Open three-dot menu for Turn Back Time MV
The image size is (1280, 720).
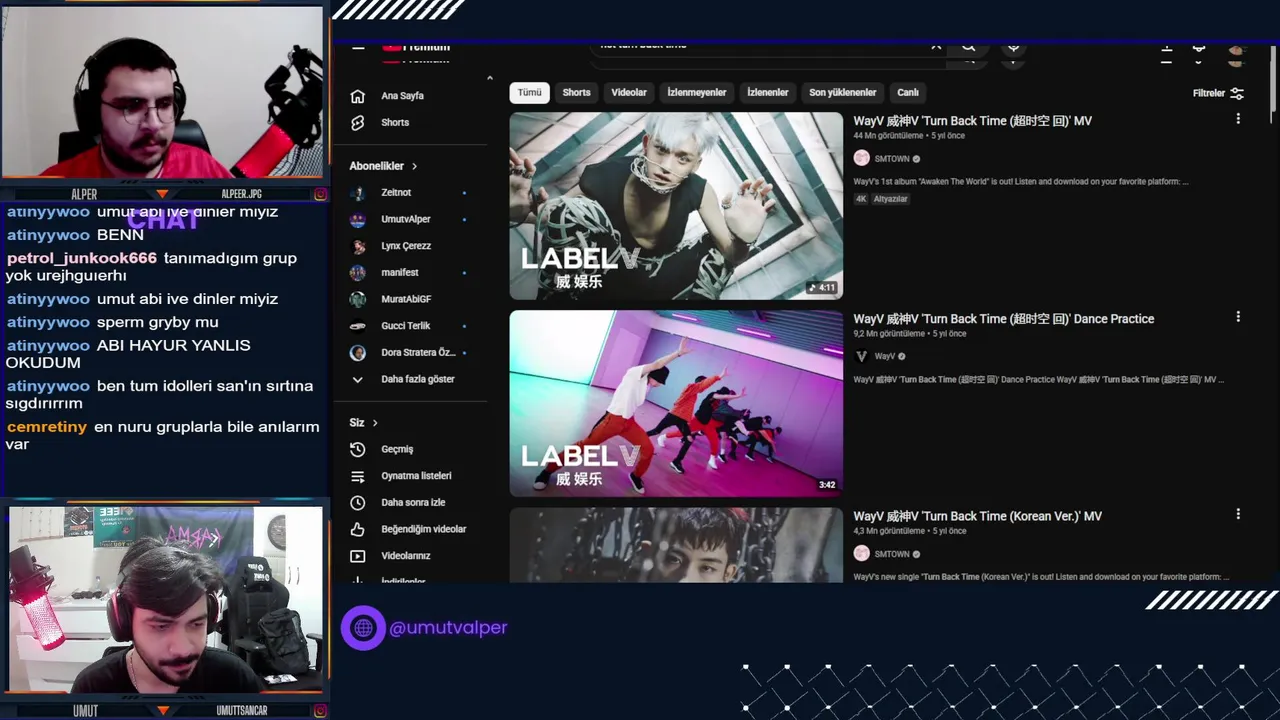point(1238,119)
